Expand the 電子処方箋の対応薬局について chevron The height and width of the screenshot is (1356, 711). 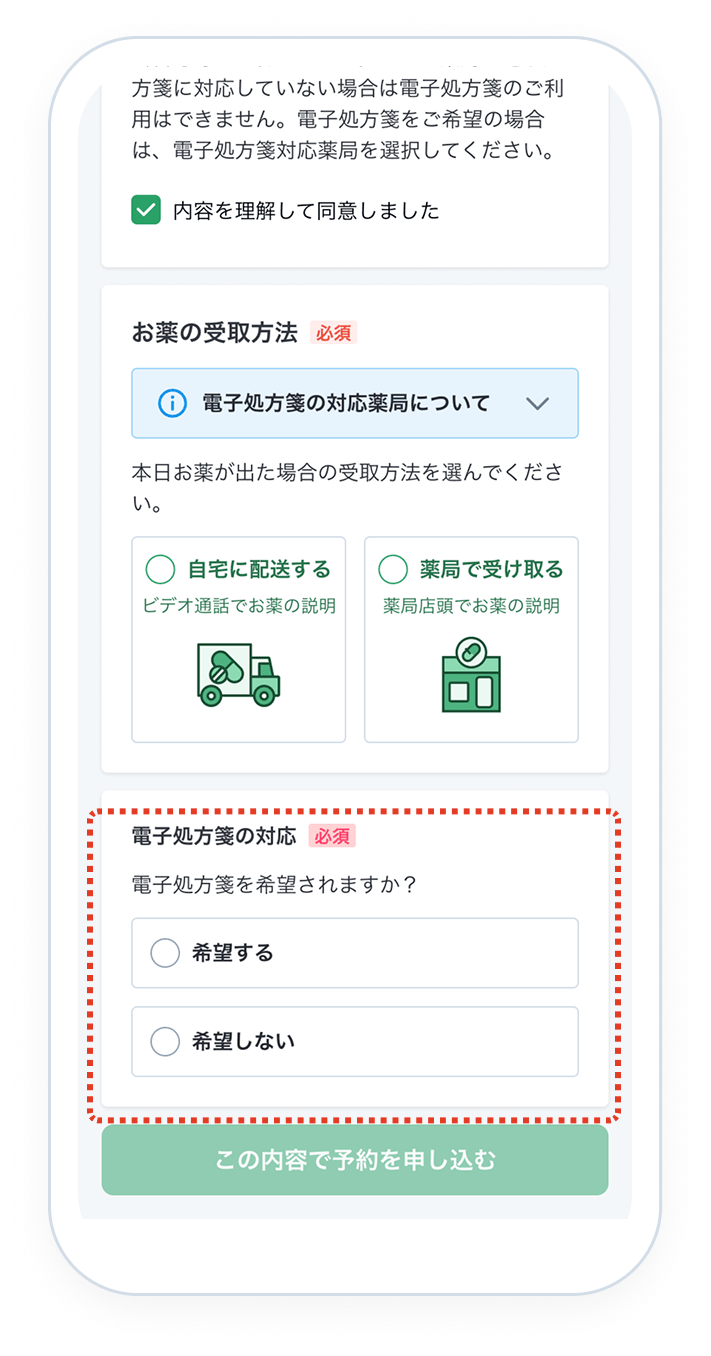538,403
